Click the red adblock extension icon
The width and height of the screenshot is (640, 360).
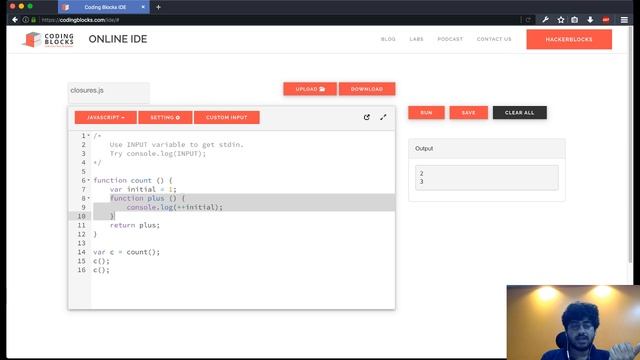coord(606,20)
